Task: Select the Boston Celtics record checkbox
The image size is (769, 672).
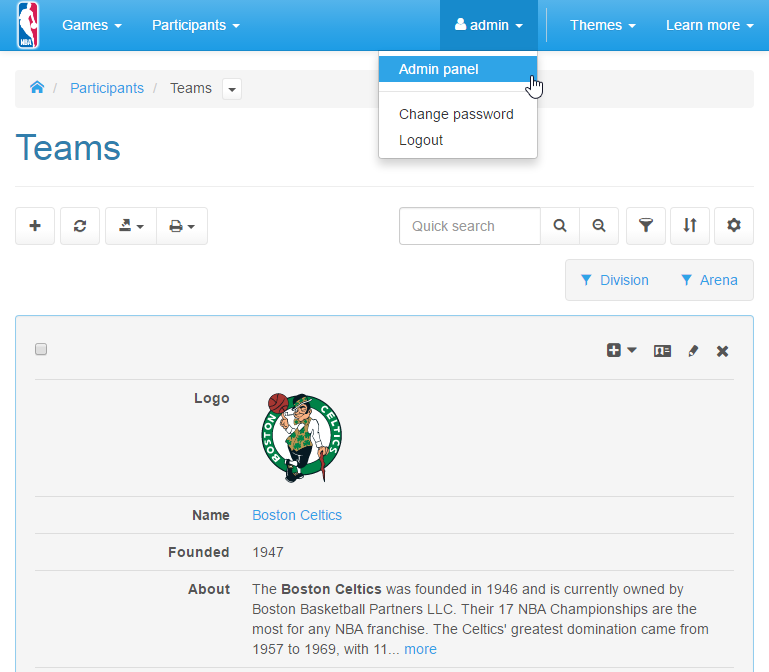Action: click(41, 349)
